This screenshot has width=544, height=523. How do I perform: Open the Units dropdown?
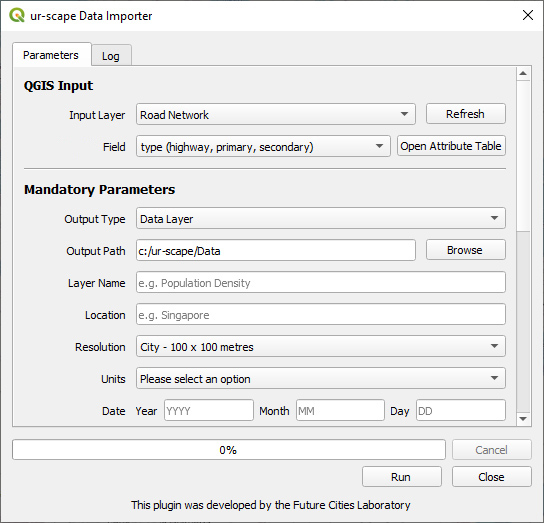point(321,378)
